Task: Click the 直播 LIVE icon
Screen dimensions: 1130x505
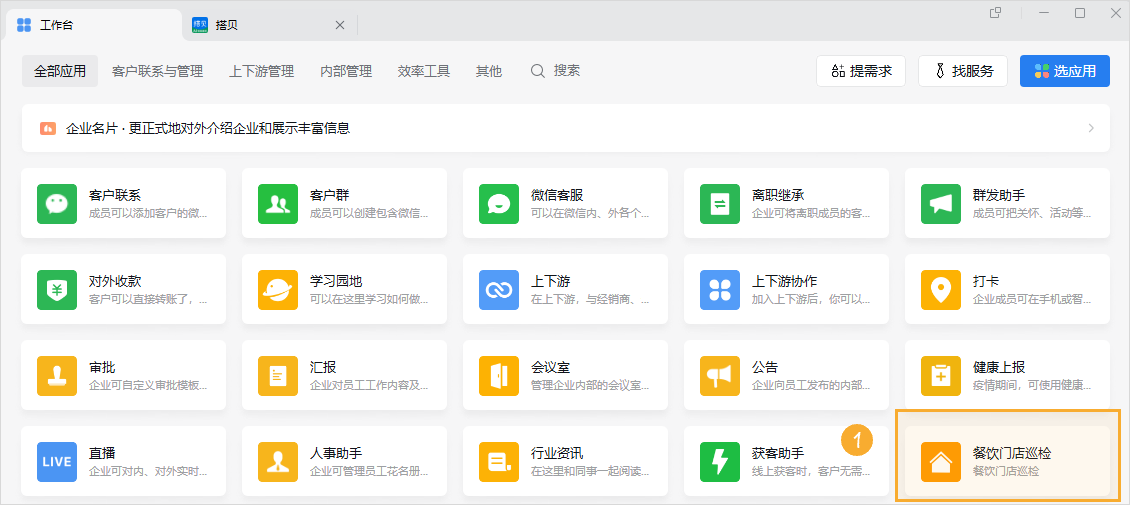Action: click(x=56, y=462)
